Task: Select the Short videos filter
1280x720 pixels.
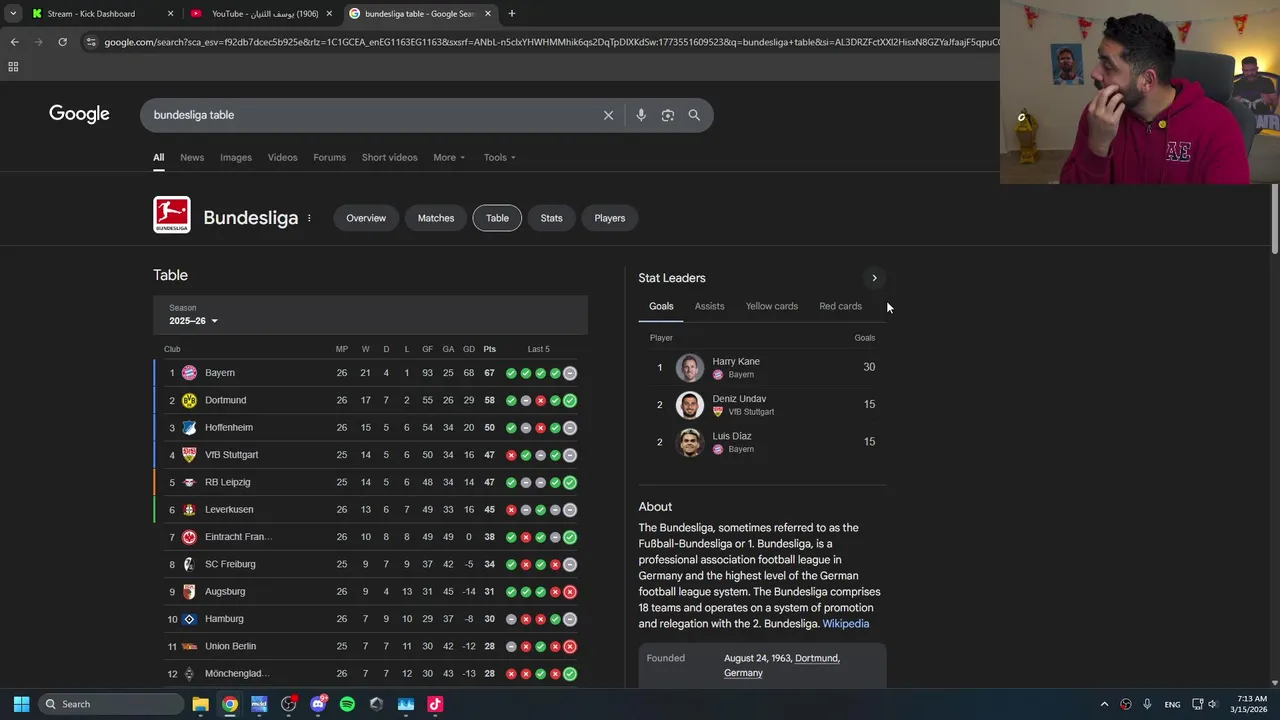Action: tap(389, 157)
